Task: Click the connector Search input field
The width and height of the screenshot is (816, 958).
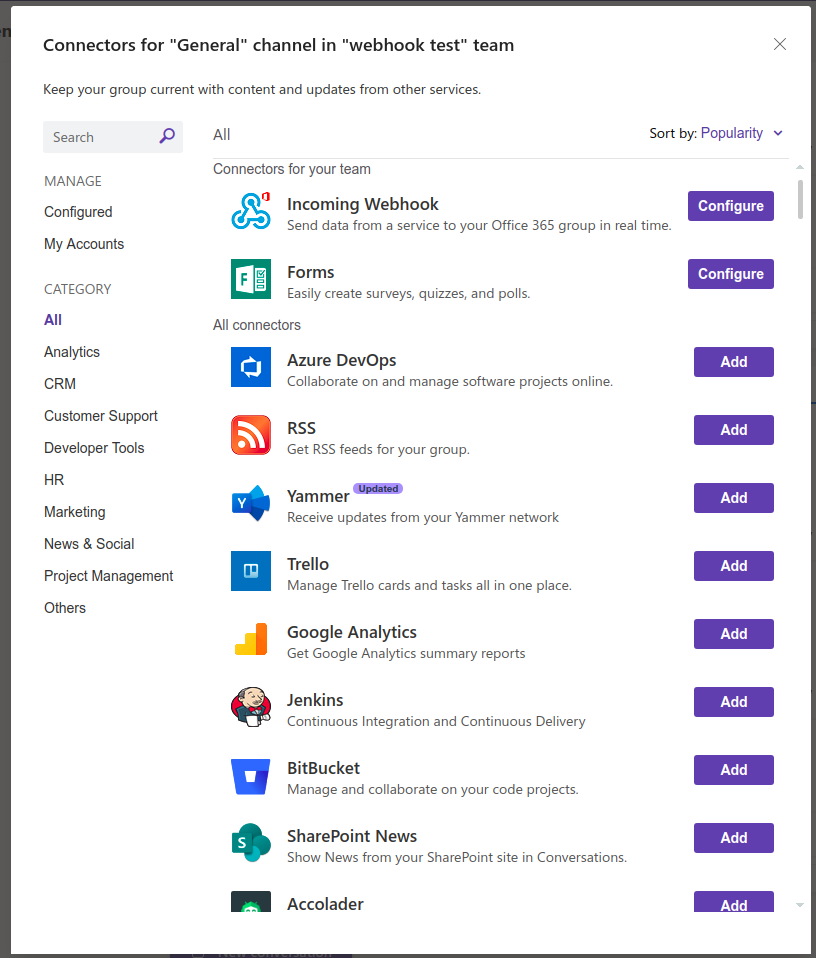Action: click(x=100, y=137)
